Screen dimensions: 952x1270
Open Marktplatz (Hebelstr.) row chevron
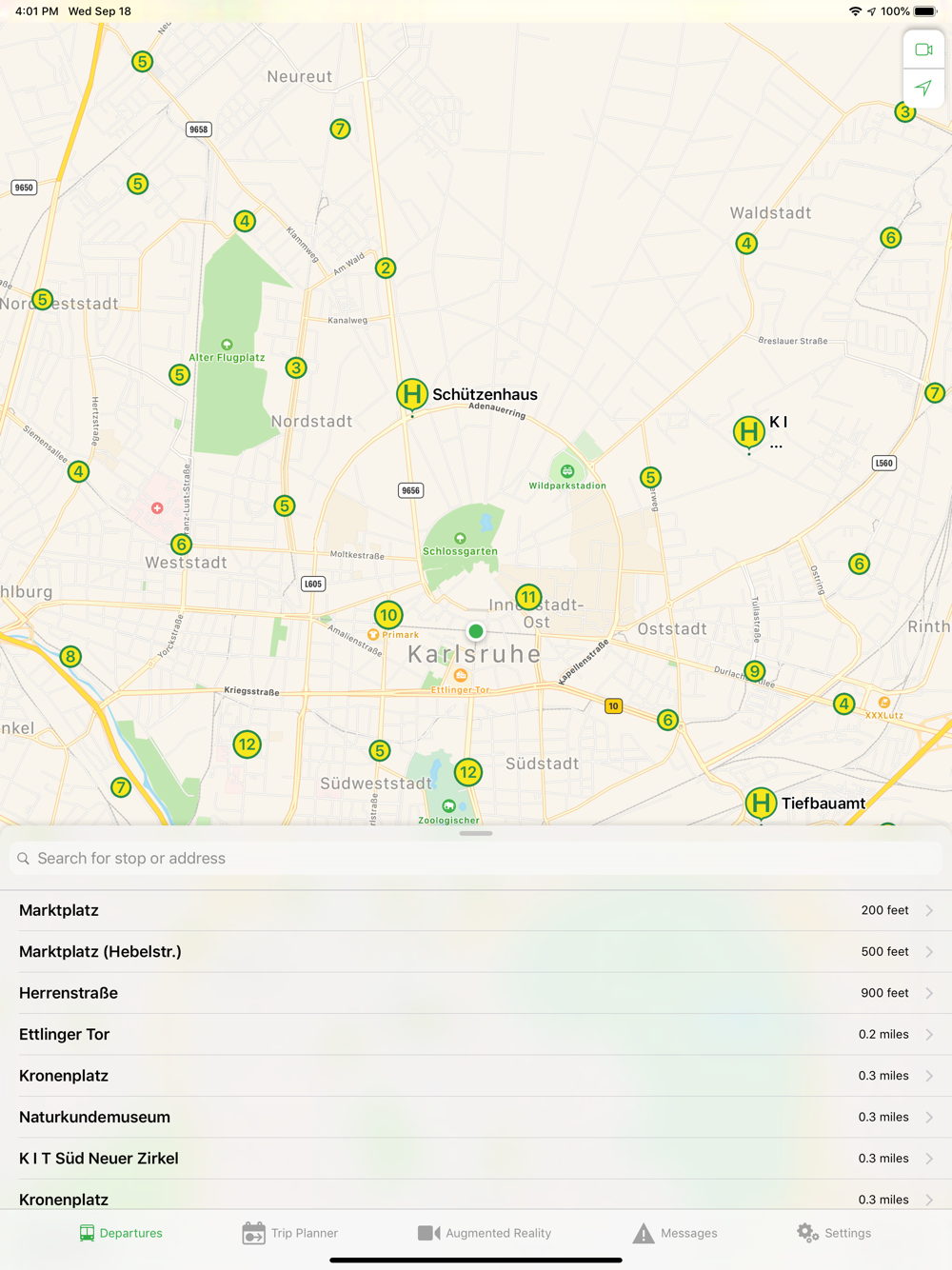click(x=929, y=951)
